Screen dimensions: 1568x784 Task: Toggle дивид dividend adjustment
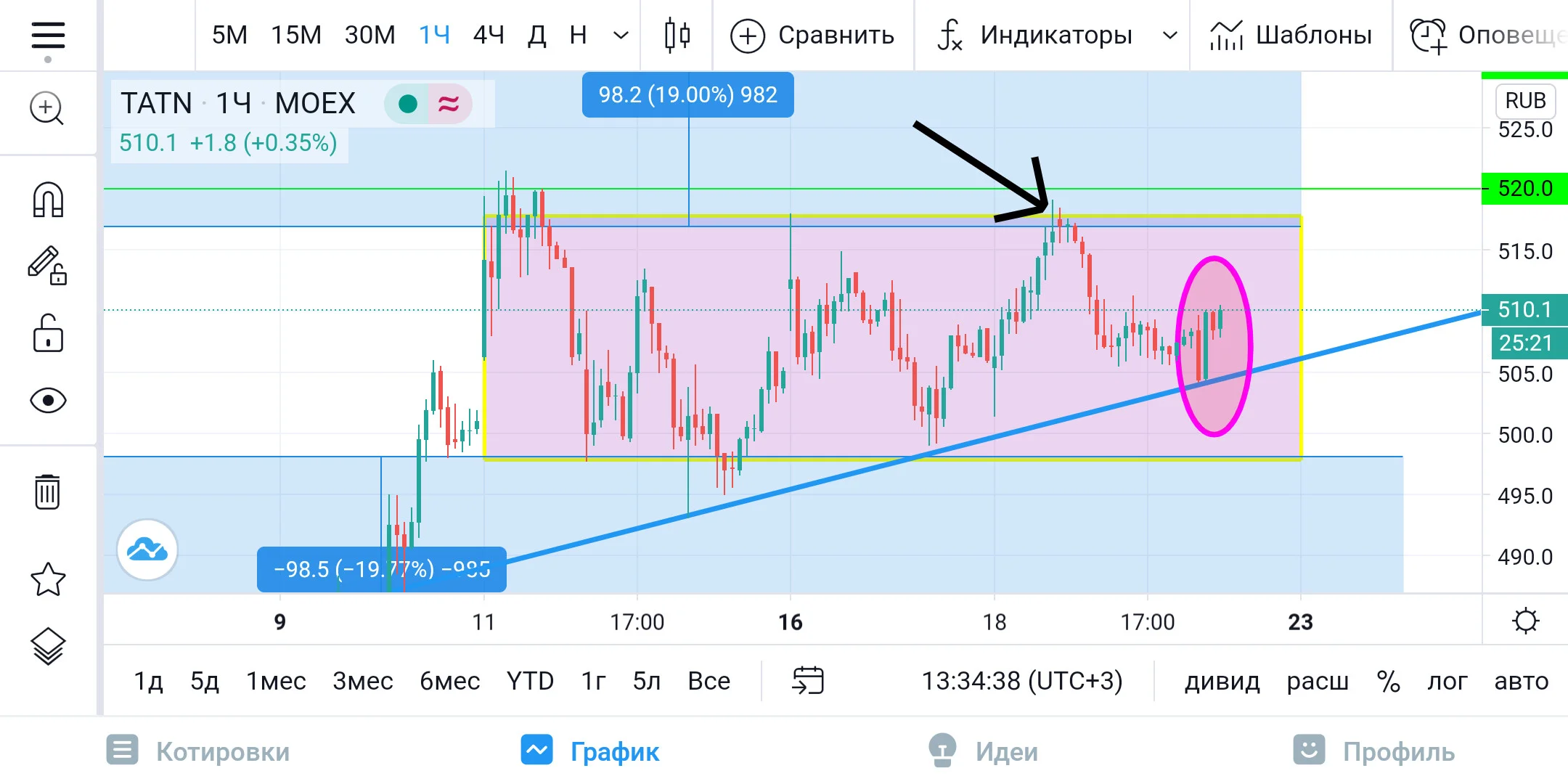tap(1222, 681)
